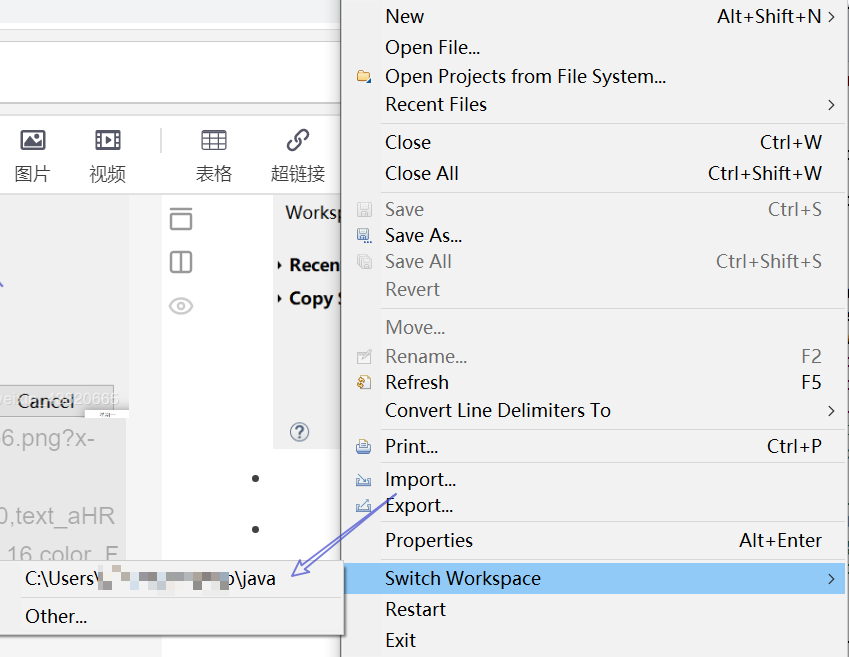Select the split-column layout icon
This screenshot has width=849, height=657.
coord(181,262)
